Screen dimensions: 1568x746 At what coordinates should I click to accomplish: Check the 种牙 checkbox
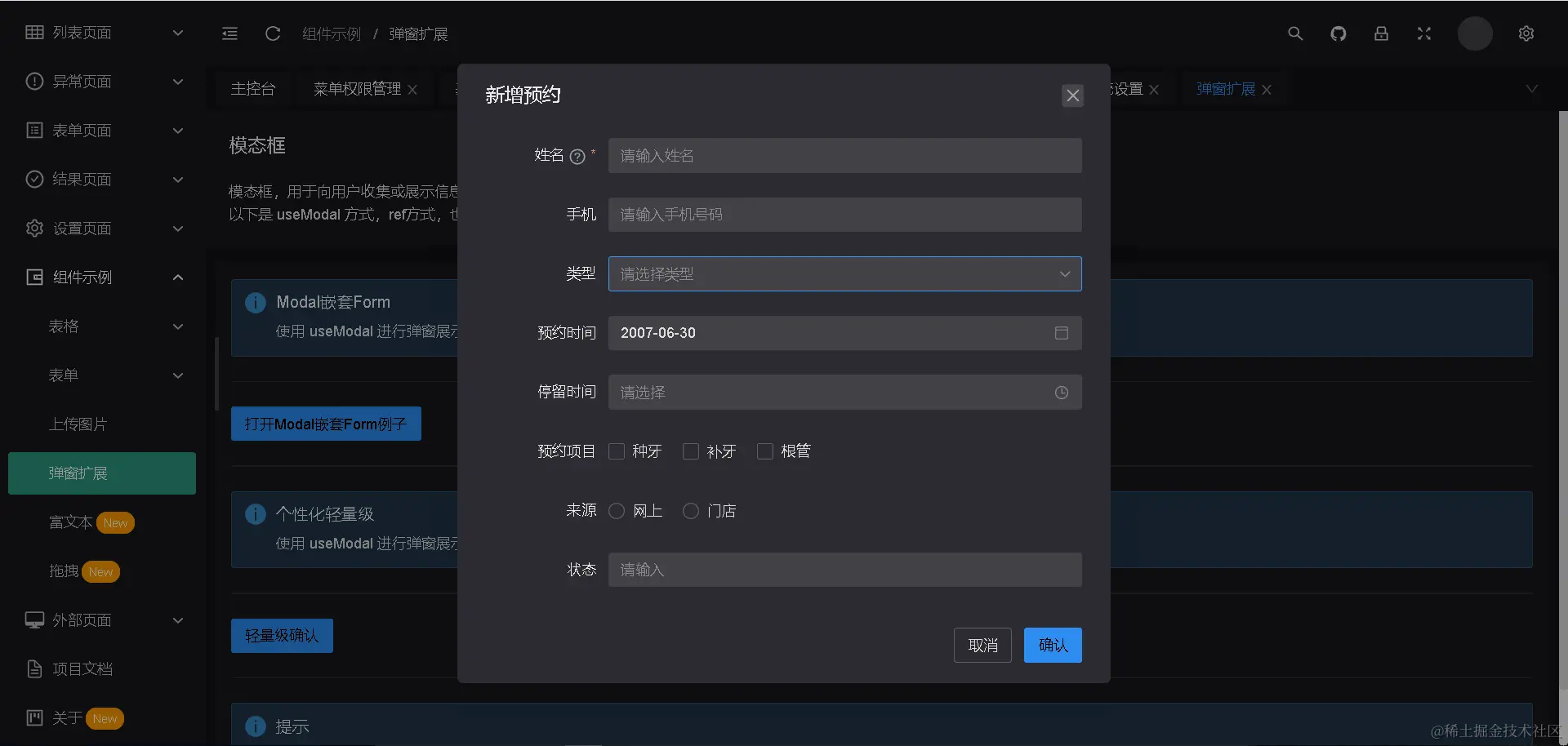pos(617,451)
